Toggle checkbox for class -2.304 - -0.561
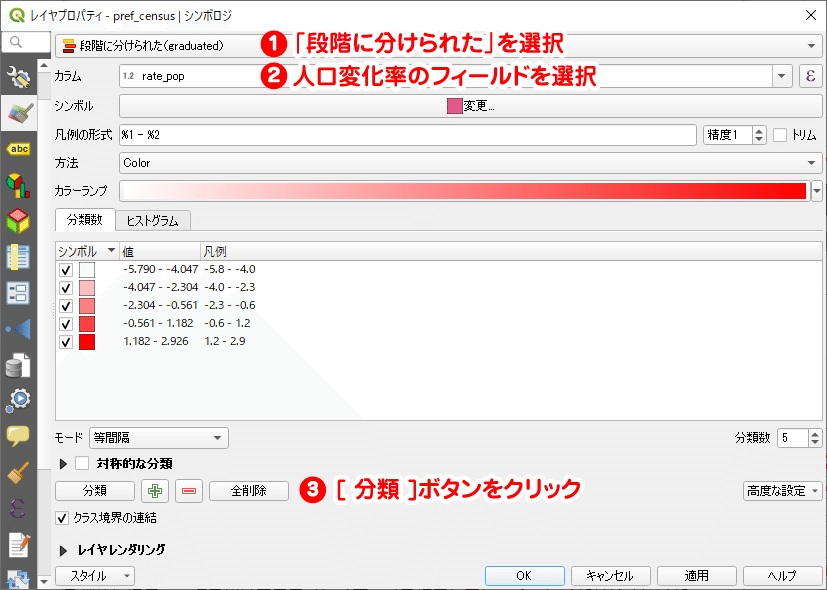Screen dimensions: 827x590 pos(66,306)
